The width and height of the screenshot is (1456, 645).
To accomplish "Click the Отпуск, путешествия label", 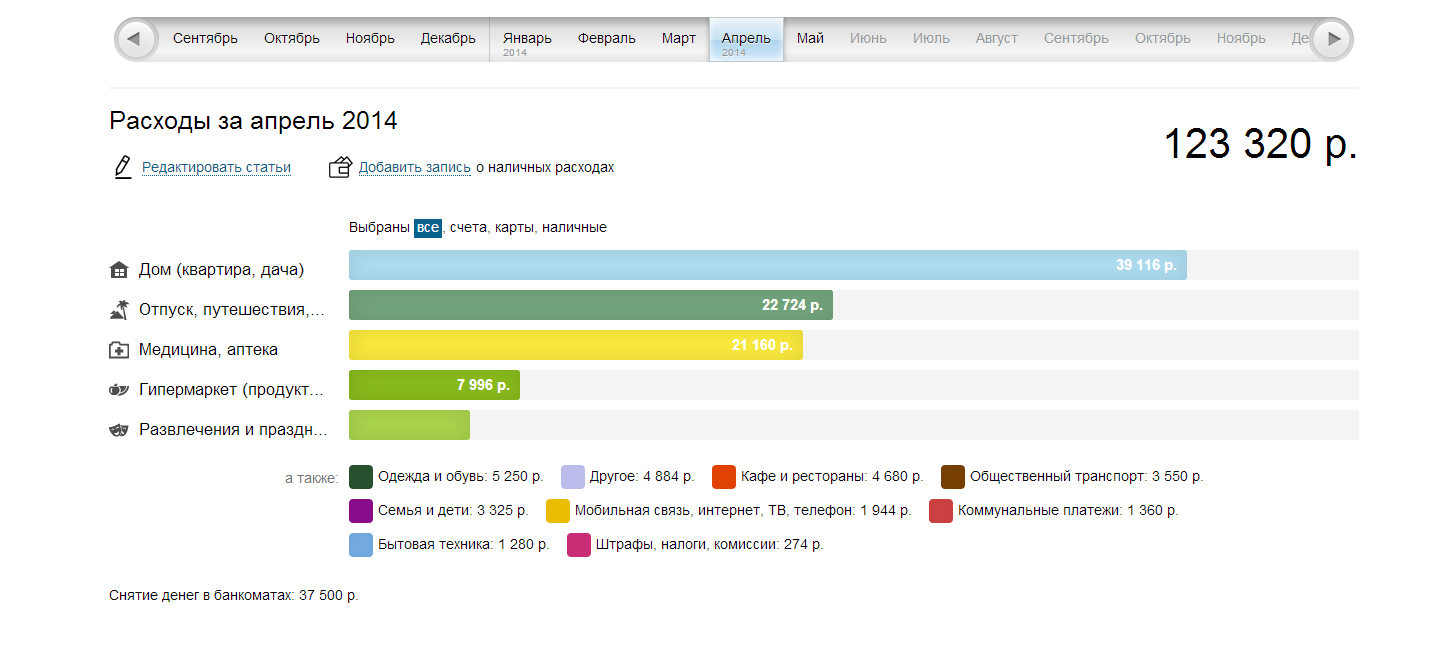I will coord(232,310).
